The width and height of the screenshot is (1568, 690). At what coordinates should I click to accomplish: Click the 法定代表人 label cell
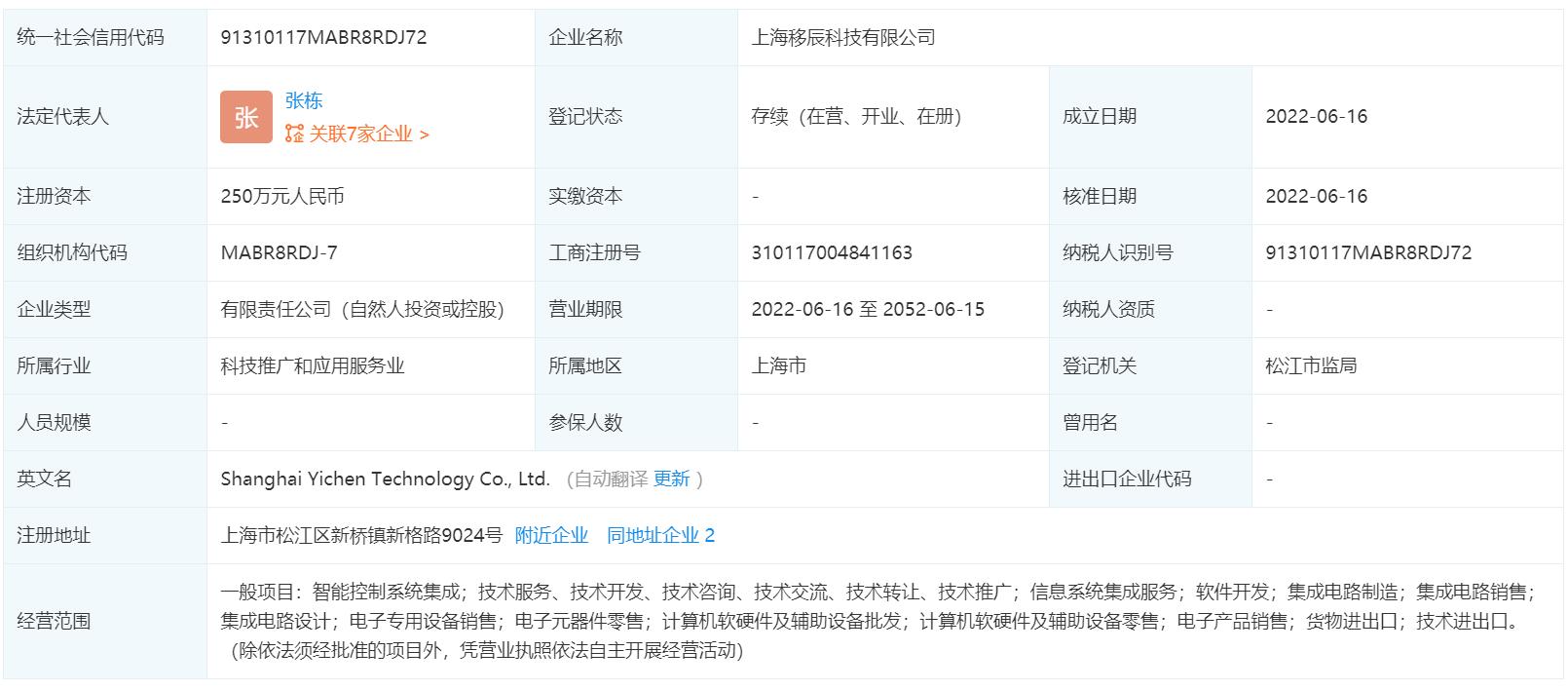click(104, 117)
